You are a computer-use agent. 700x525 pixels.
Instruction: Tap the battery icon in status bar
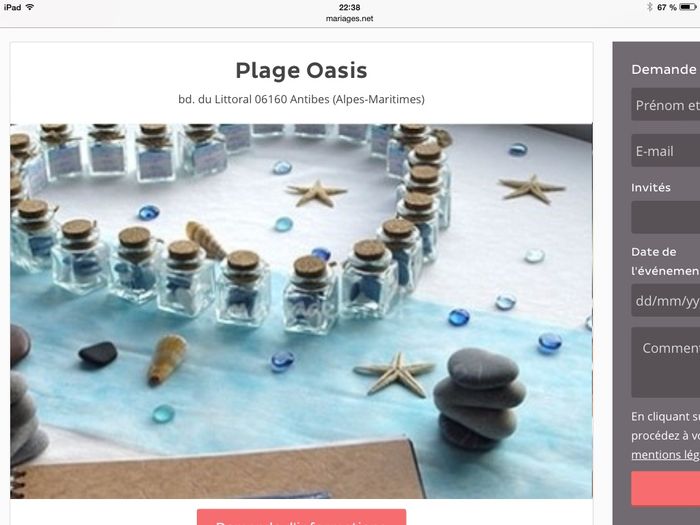point(688,7)
